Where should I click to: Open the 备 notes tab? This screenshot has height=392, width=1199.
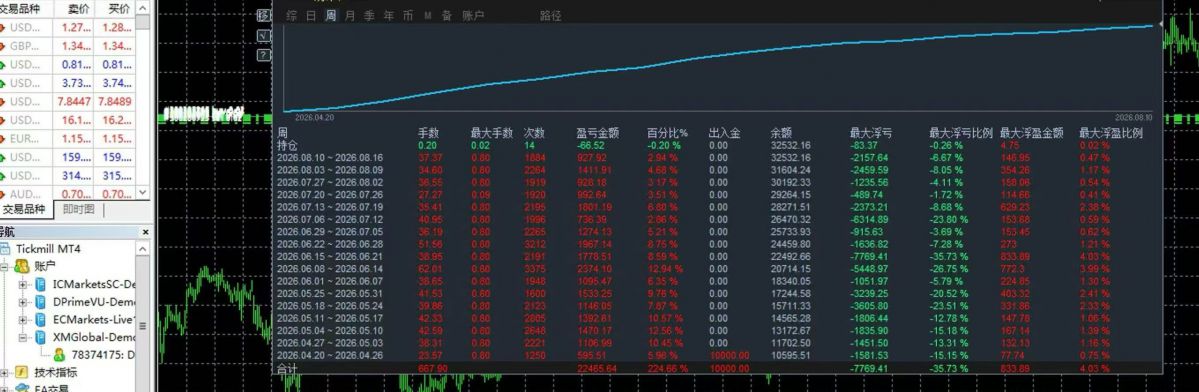tap(447, 15)
